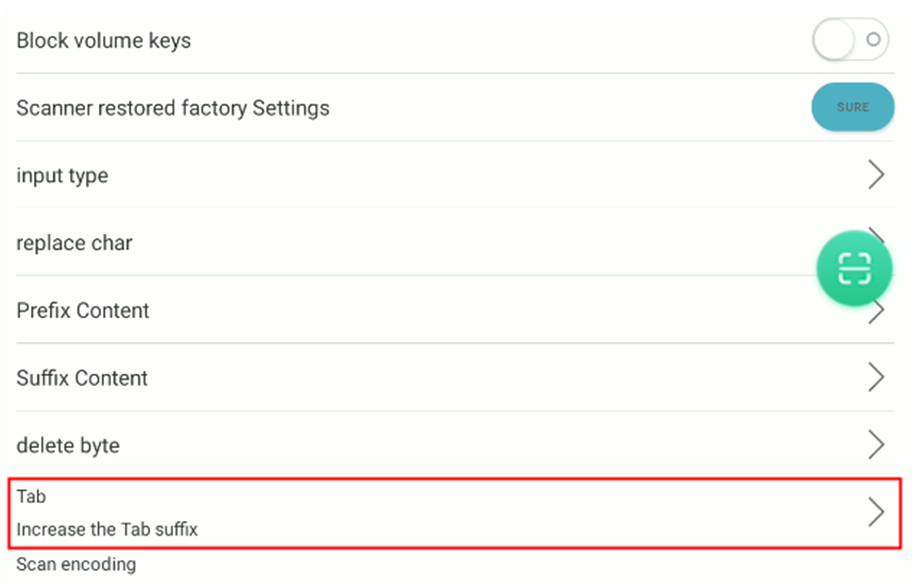917x584 pixels.
Task: Click the partly hidden replace char arrow
Action: tap(876, 234)
